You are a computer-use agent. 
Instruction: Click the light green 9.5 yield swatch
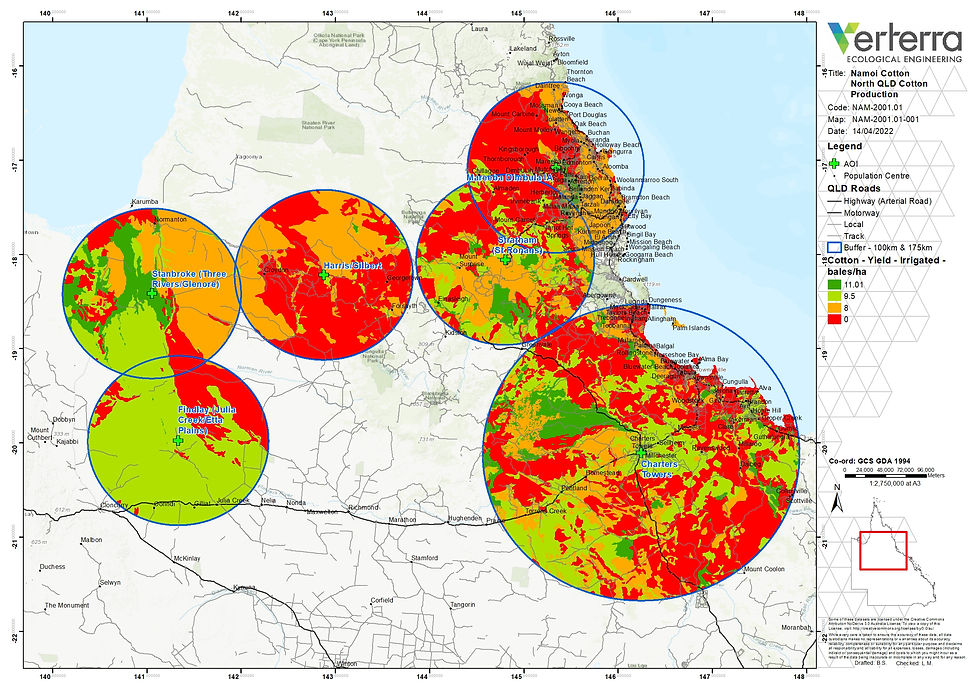pyautogui.click(x=833, y=297)
